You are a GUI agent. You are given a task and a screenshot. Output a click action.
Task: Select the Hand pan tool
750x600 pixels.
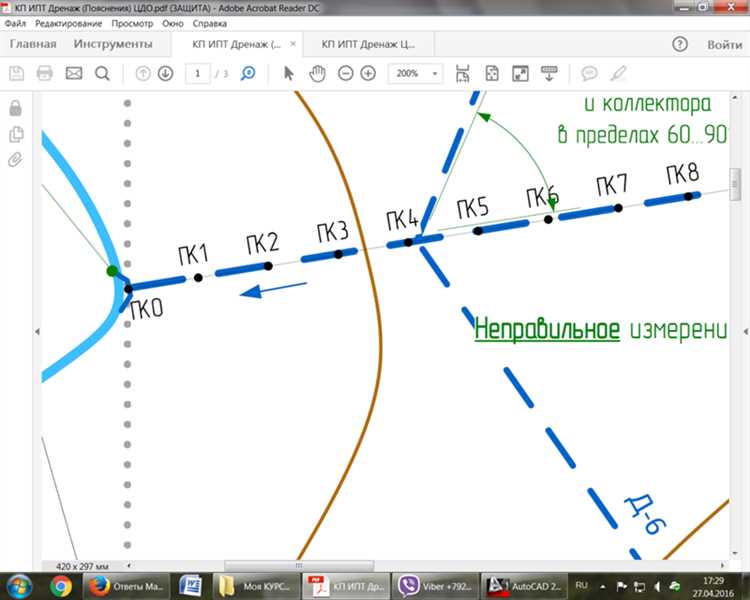[x=318, y=73]
